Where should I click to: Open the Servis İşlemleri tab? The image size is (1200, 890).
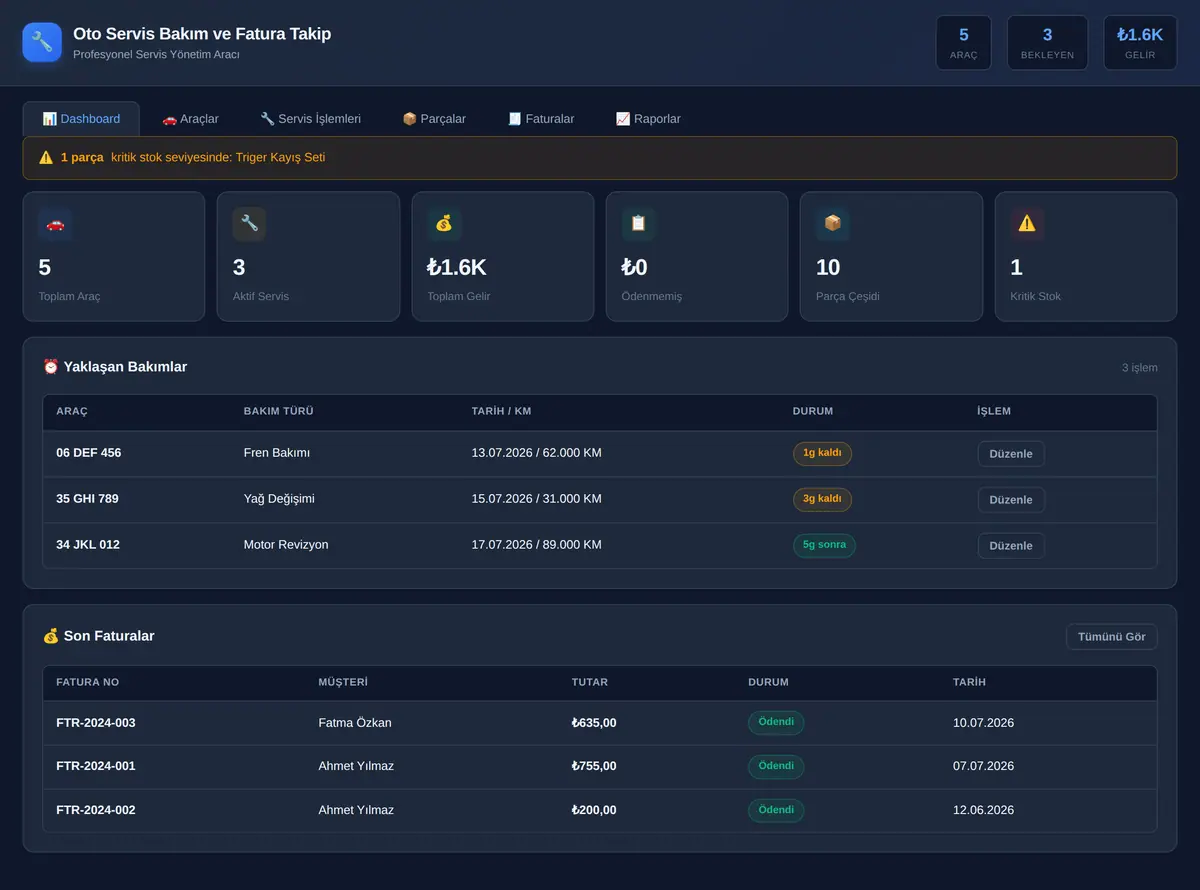point(310,119)
